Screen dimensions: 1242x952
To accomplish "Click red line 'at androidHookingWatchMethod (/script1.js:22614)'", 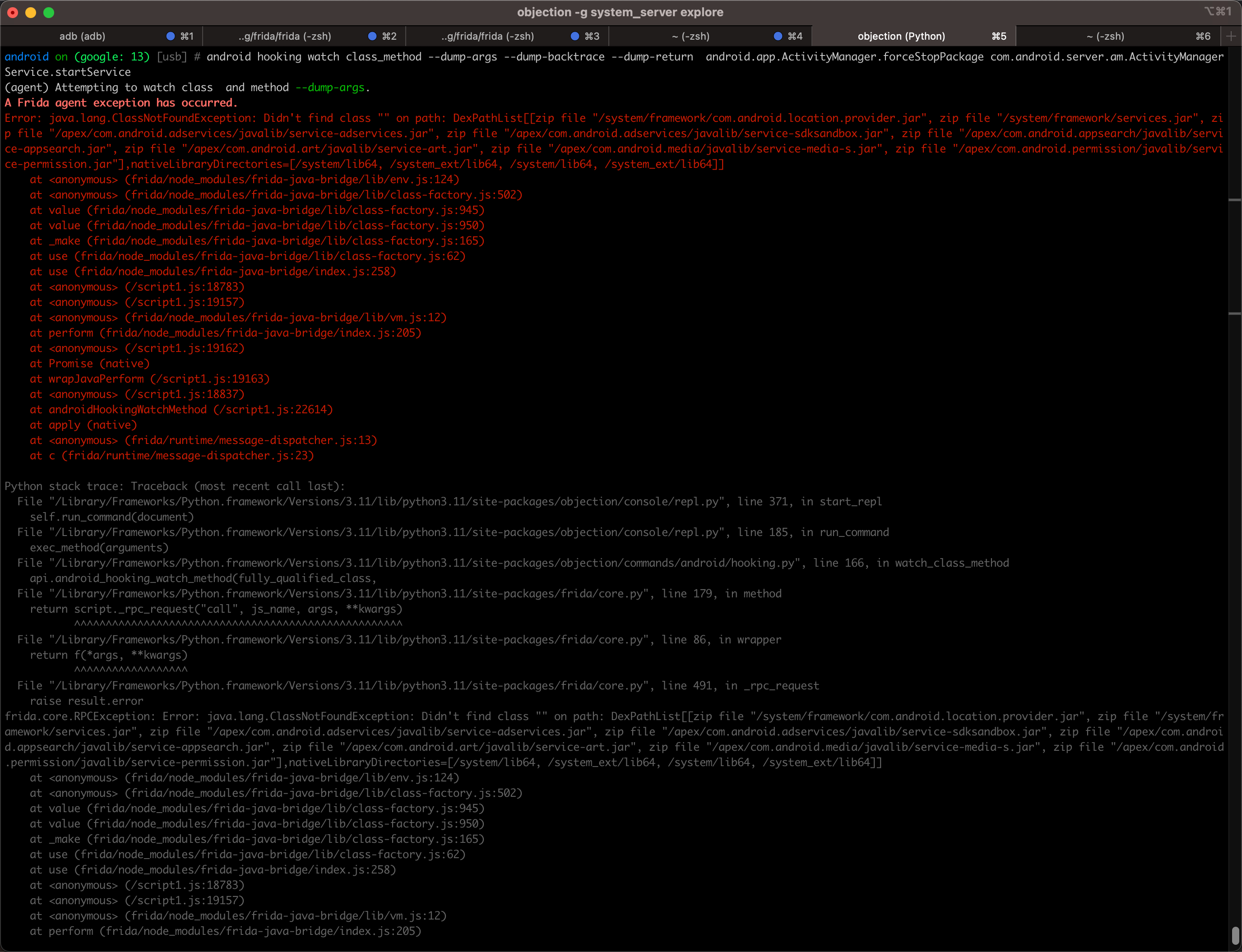I will click(x=181, y=409).
